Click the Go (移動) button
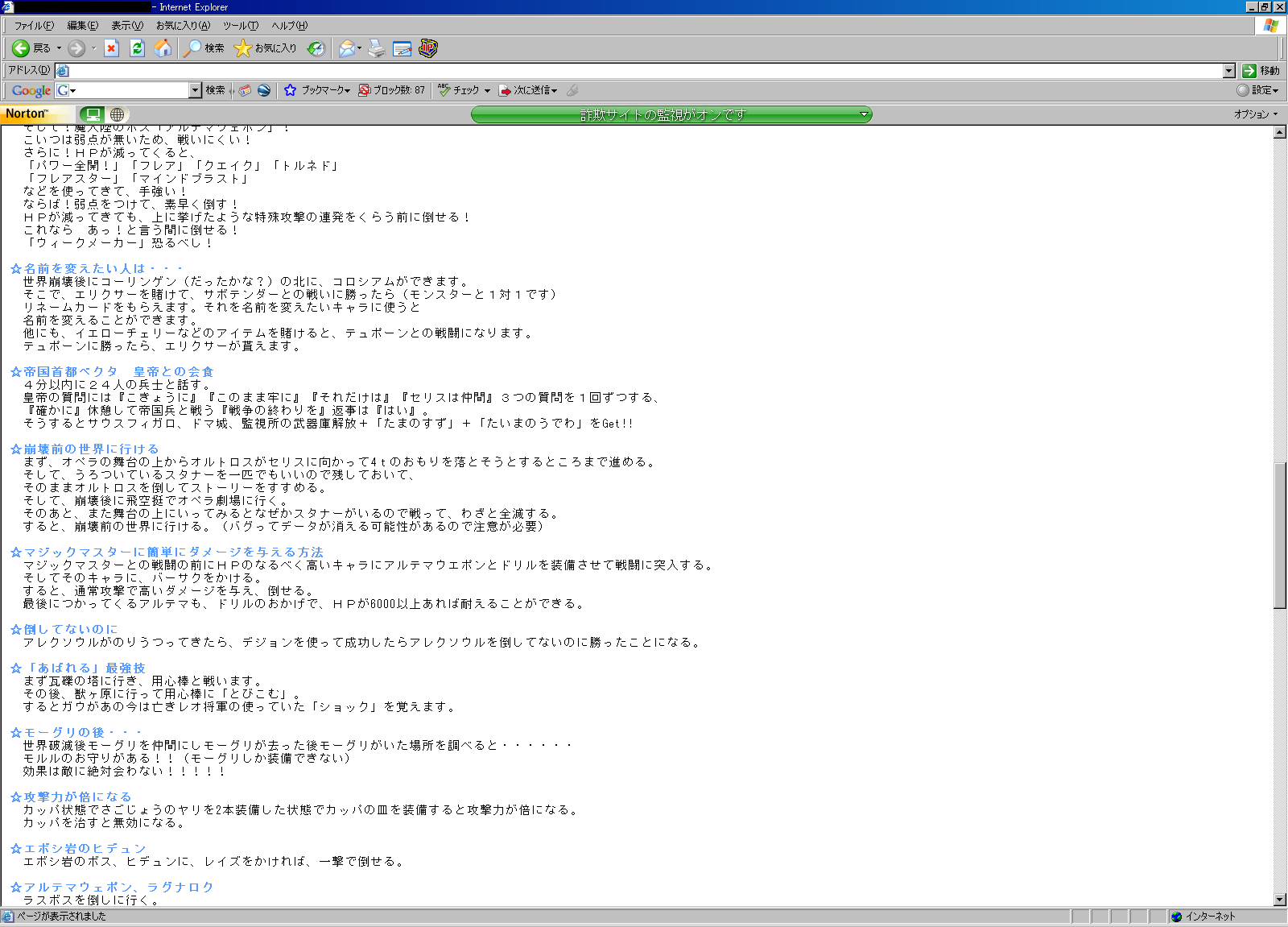1288x927 pixels. pos(1261,71)
